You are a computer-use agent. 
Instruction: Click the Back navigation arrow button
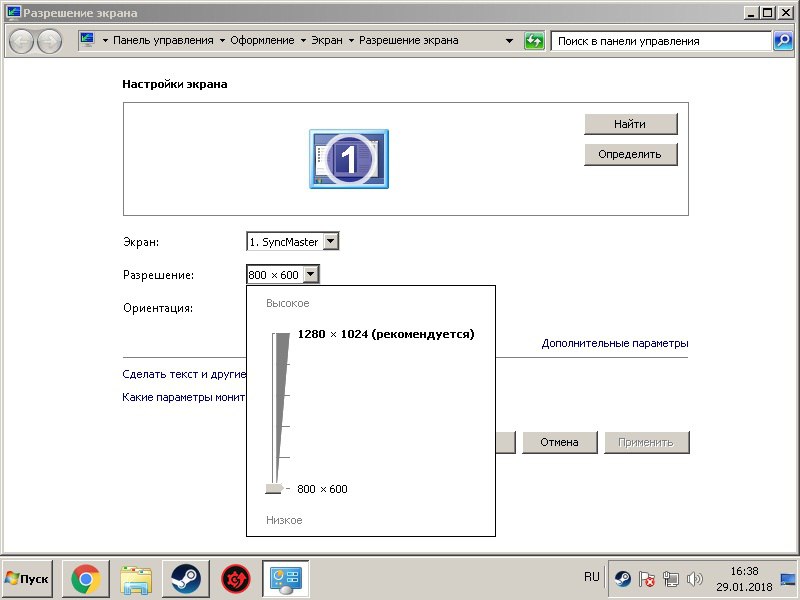[22, 42]
